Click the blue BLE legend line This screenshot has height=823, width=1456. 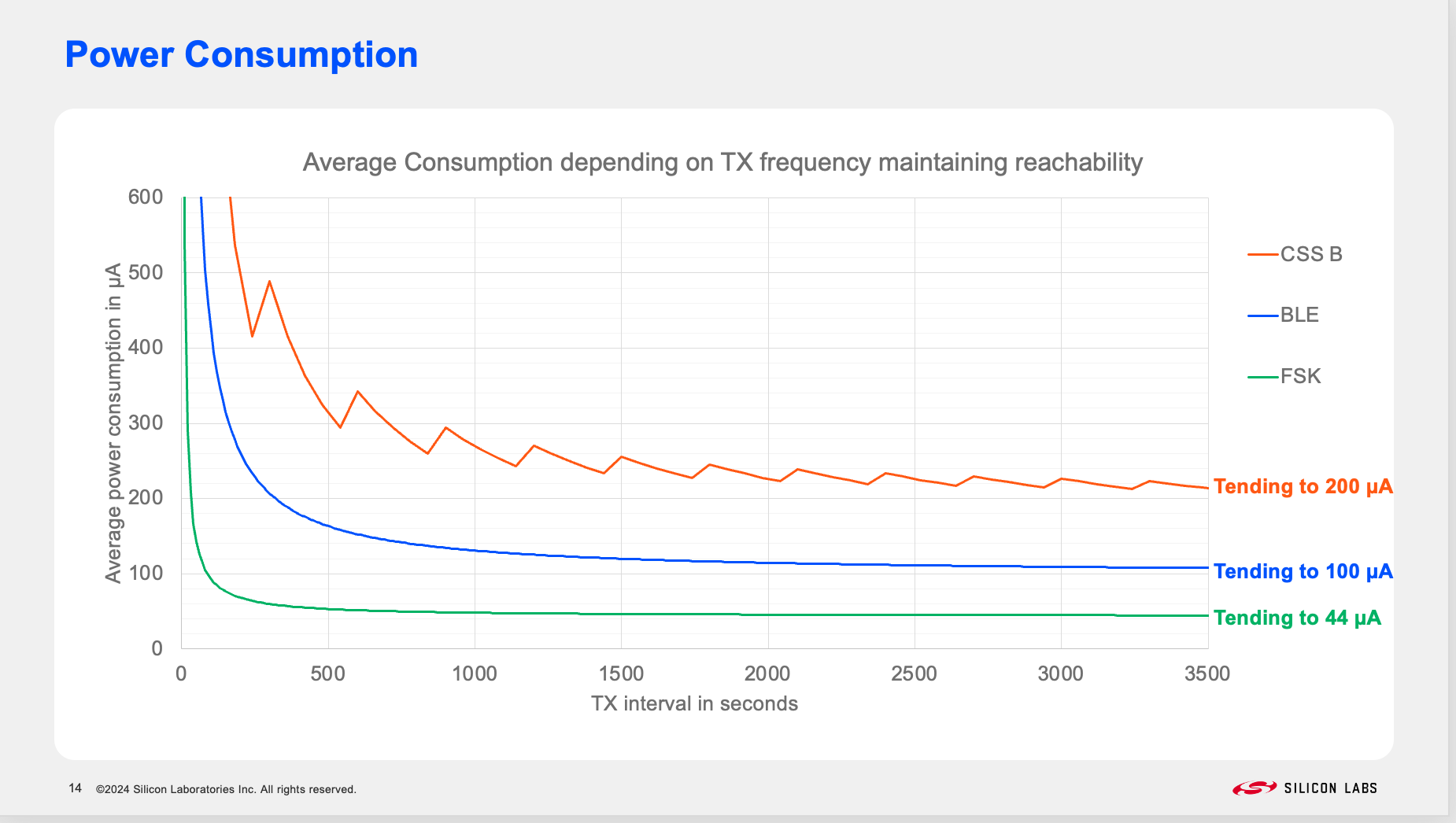[x=1262, y=316]
